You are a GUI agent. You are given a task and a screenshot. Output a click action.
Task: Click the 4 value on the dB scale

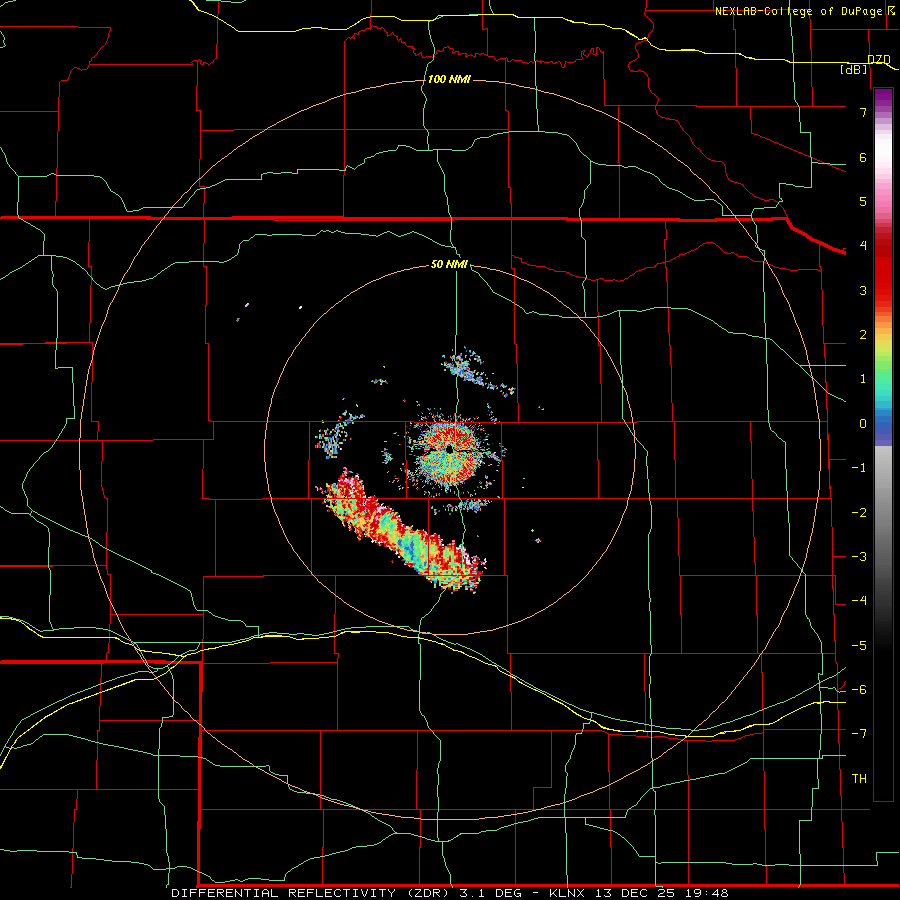(x=863, y=246)
